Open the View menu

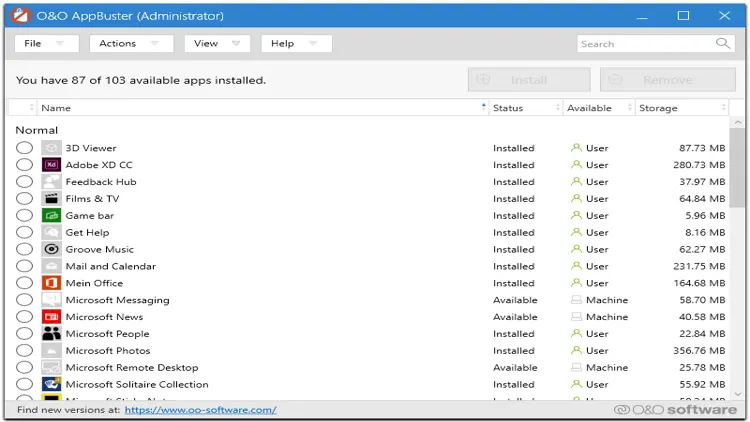217,44
